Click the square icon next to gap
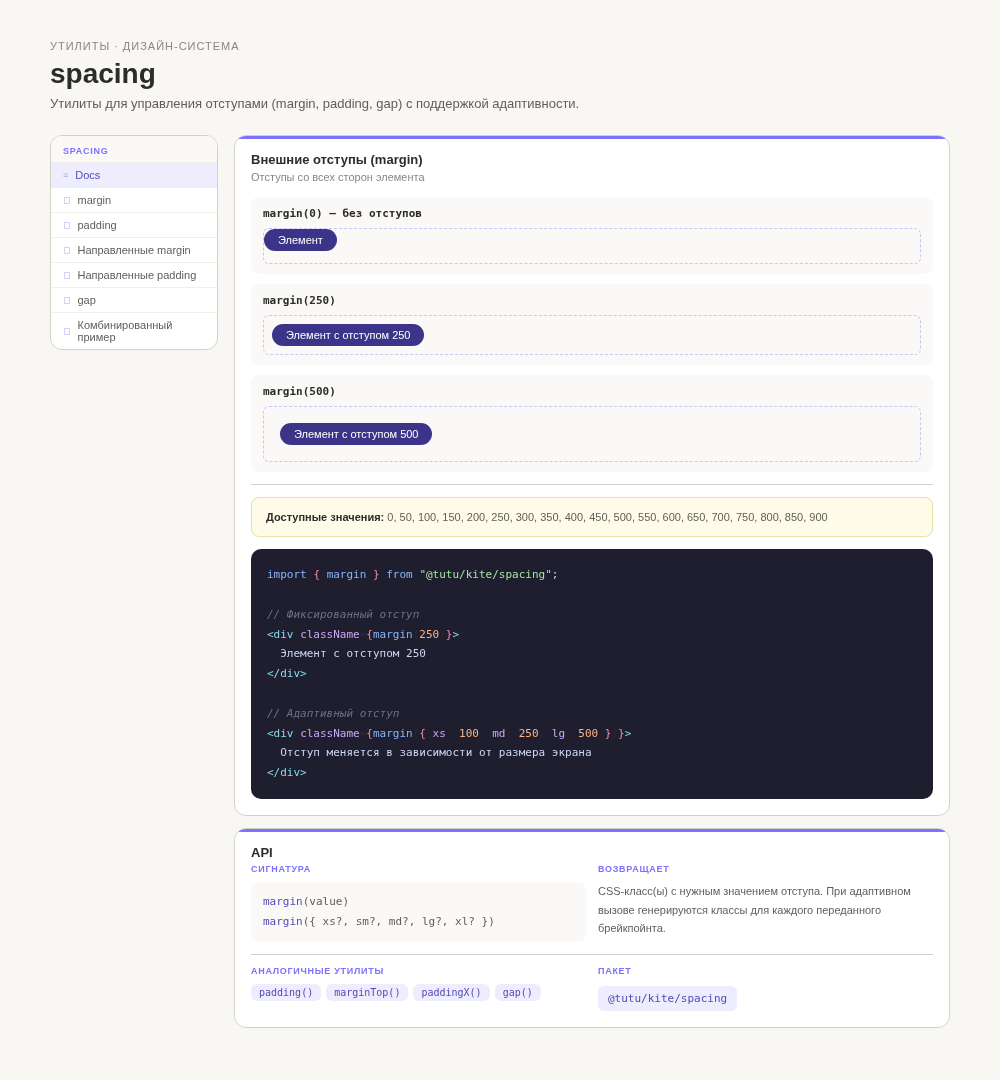This screenshot has width=1000, height=1080. pyautogui.click(x=67, y=300)
